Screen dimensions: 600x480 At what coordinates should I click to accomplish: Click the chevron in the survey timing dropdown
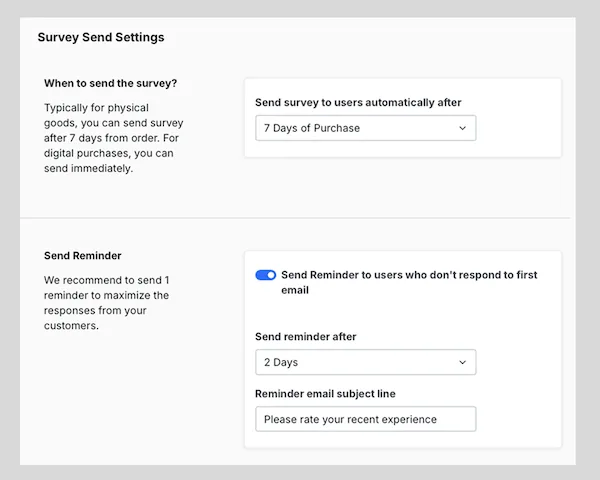pyautogui.click(x=462, y=128)
